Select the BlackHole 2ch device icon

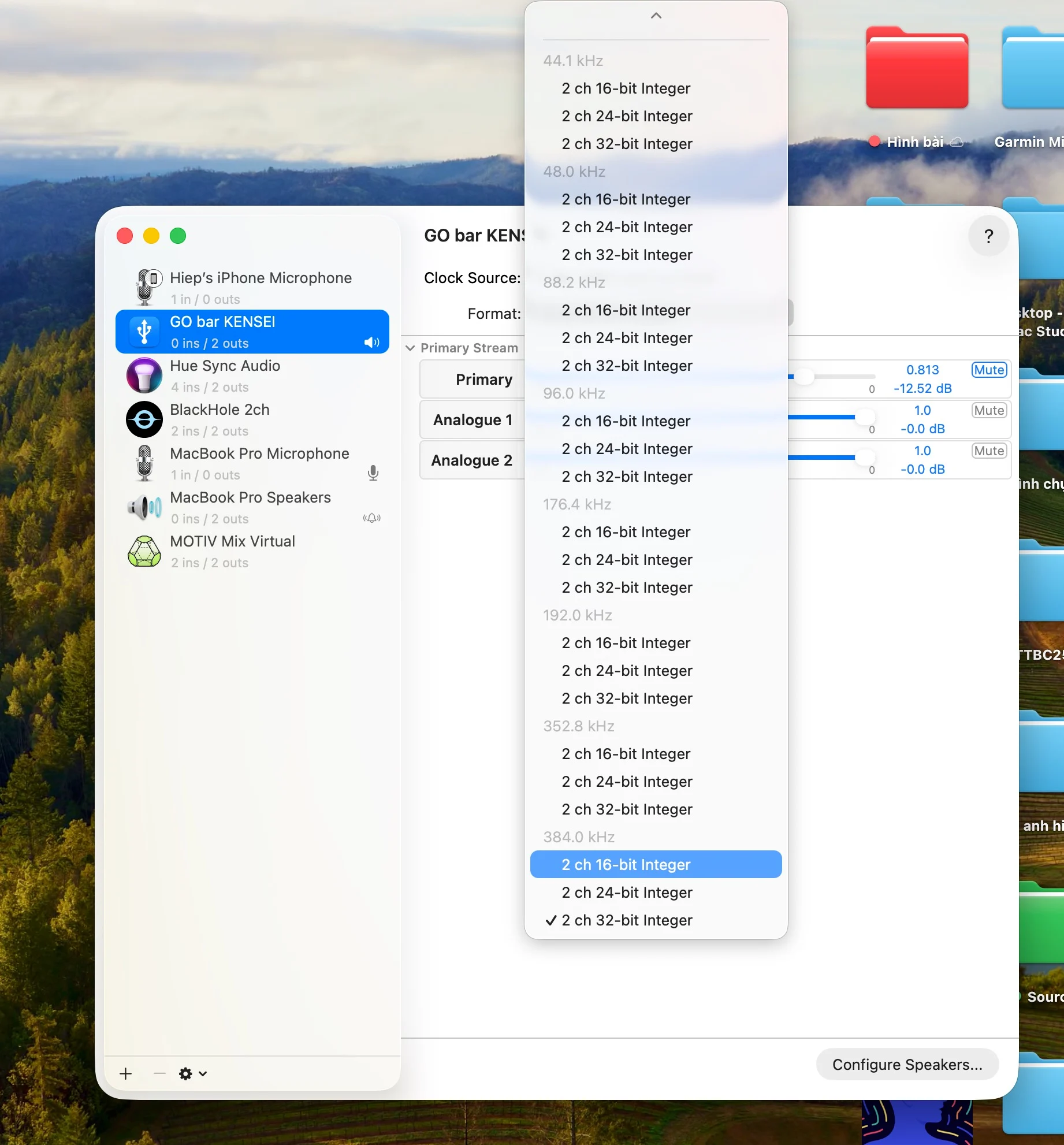tap(144, 419)
